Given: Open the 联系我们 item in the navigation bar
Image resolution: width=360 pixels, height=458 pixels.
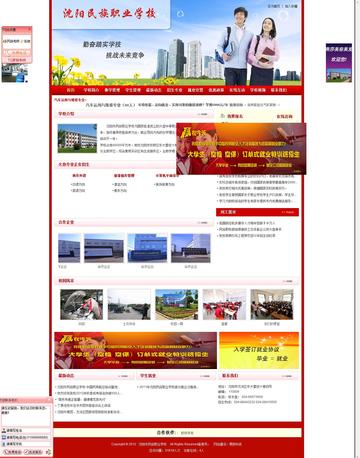Looking at the screenshot, I should click(279, 90).
